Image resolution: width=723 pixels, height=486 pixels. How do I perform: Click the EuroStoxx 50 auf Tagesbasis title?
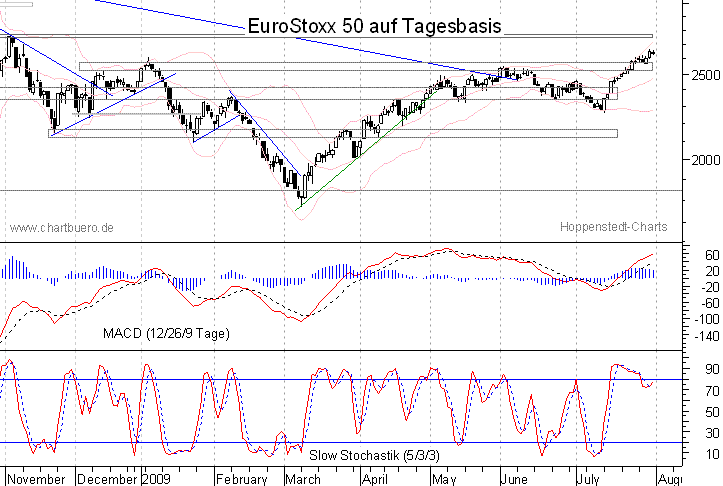374,26
